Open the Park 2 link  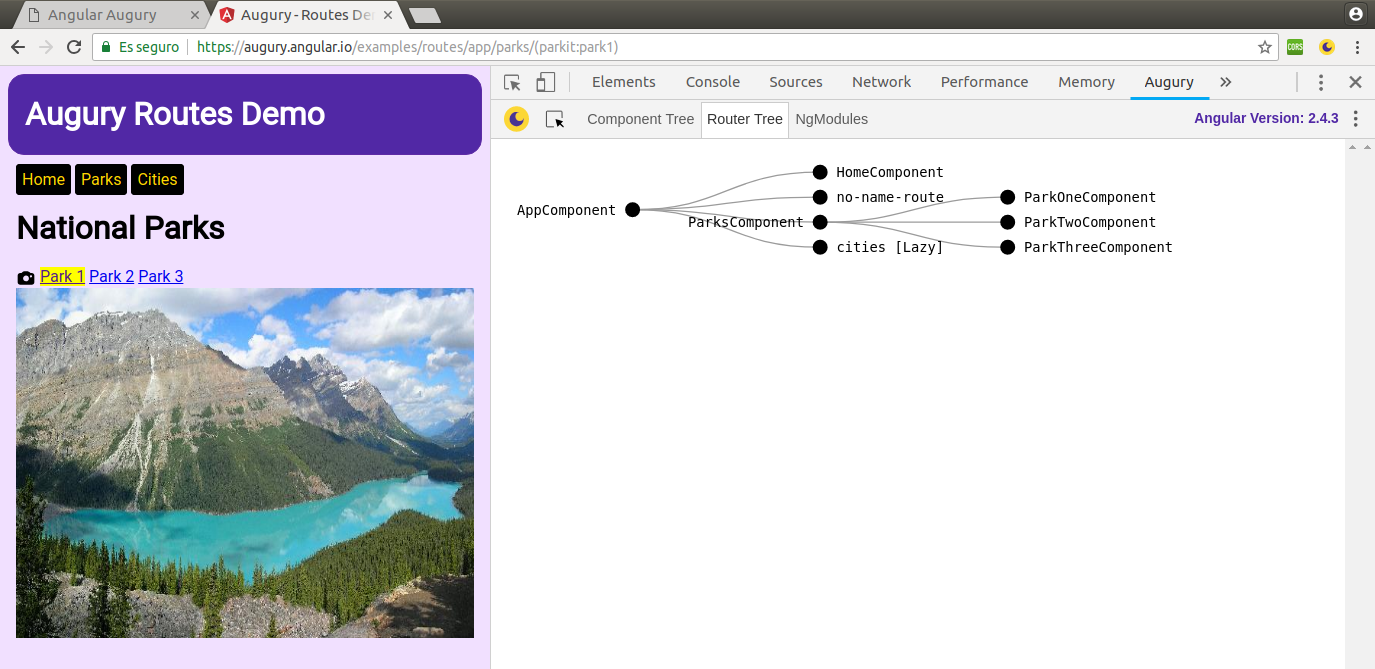click(x=111, y=277)
